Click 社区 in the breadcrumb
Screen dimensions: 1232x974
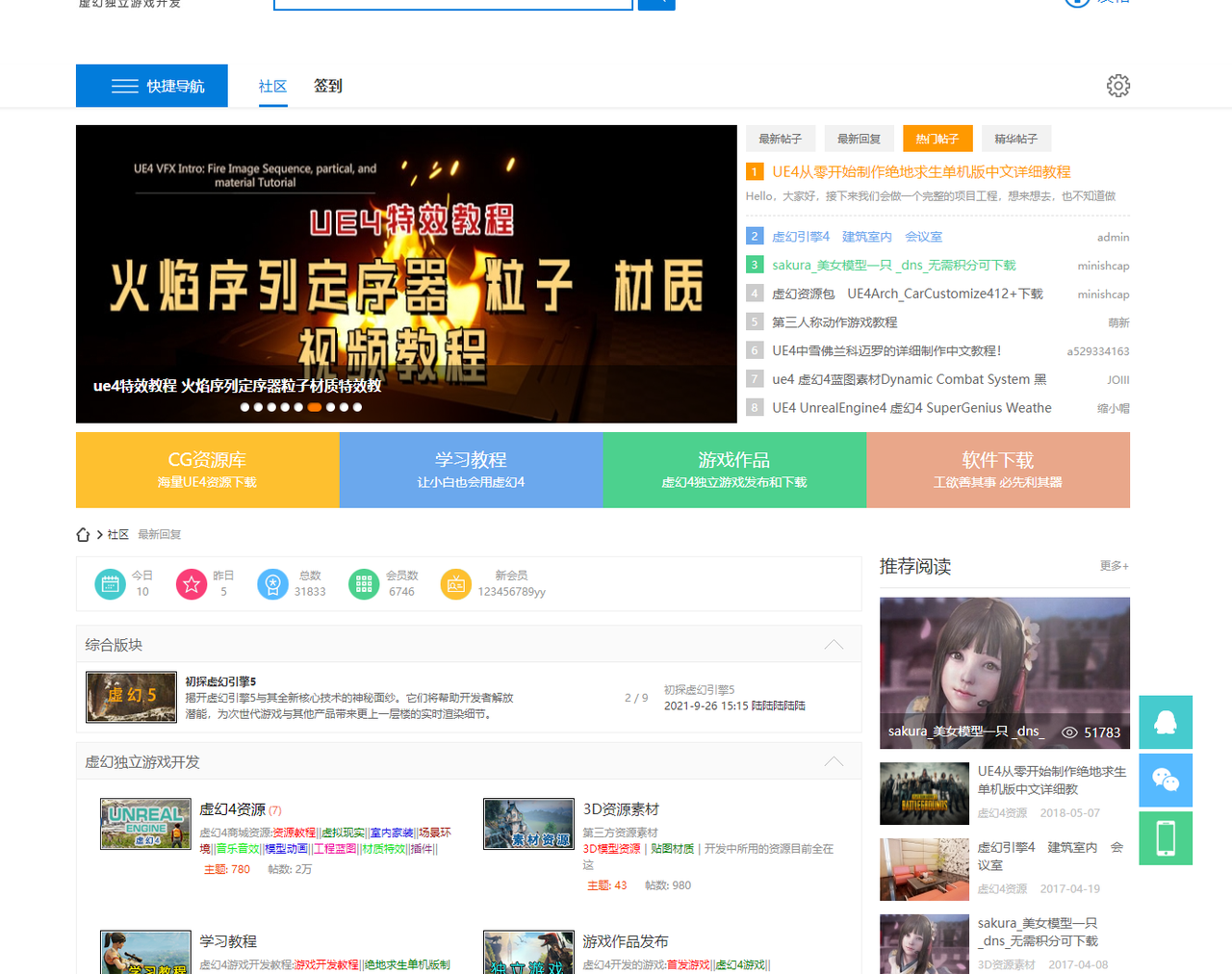(117, 534)
